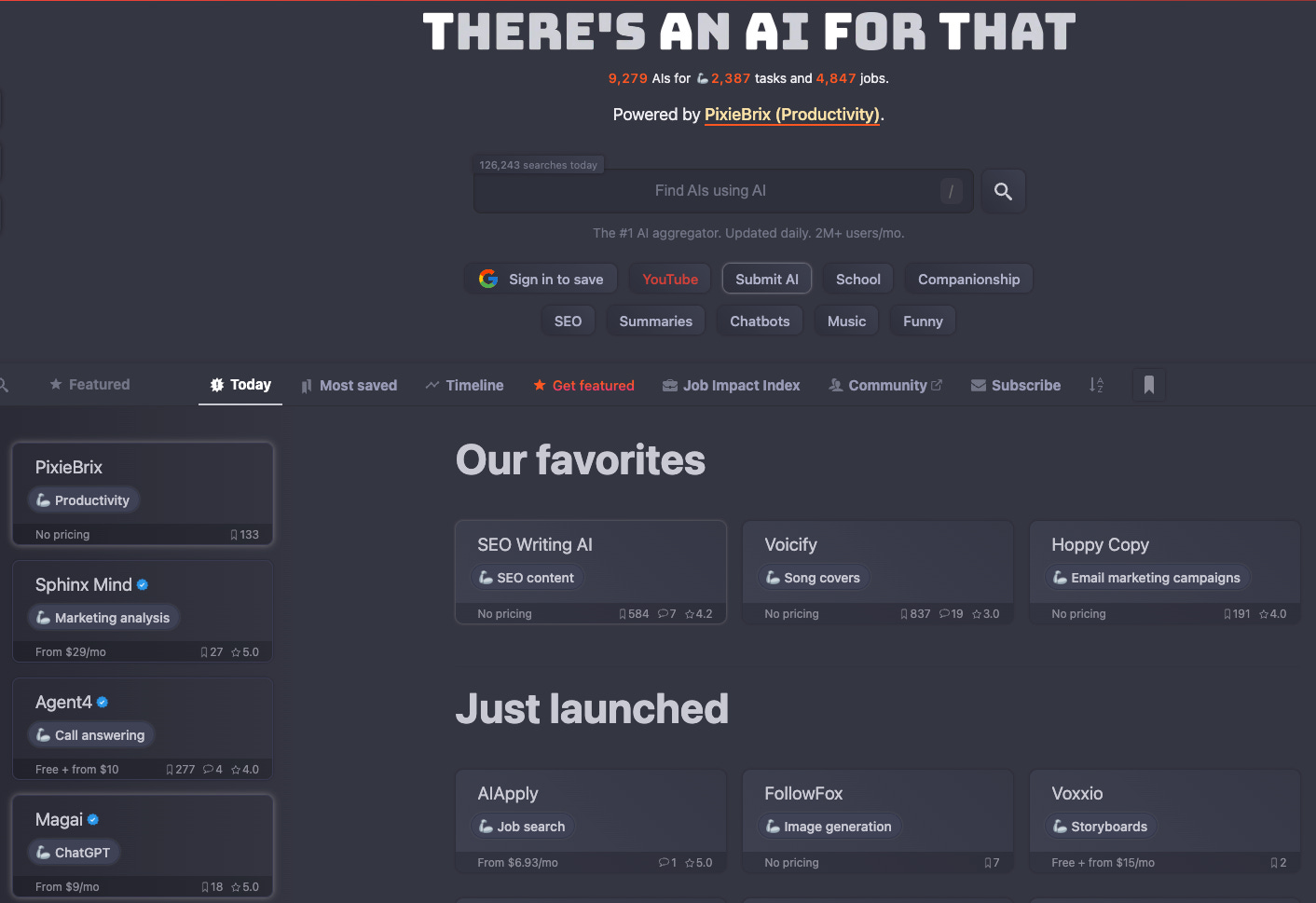
Task: Click the slash shortcut key hint
Action: [951, 191]
